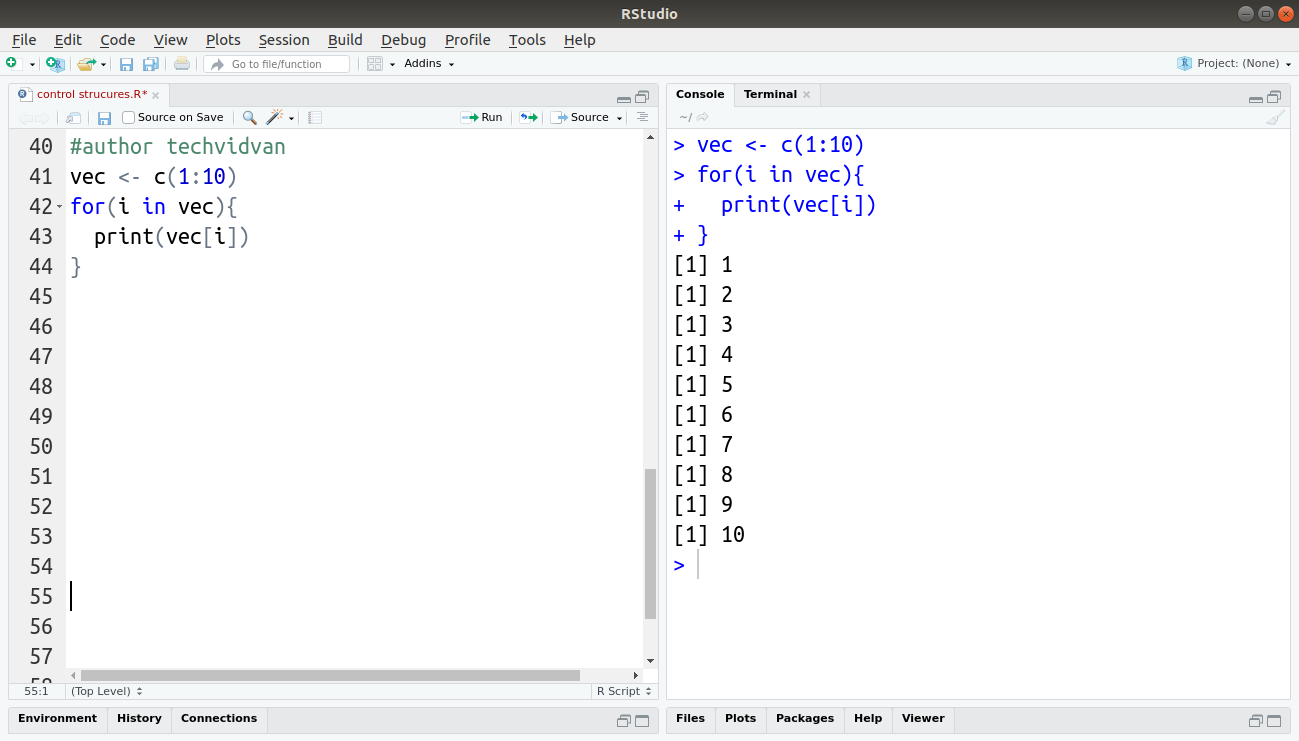Open the Session menu
The height and width of the screenshot is (741, 1299).
pos(284,40)
